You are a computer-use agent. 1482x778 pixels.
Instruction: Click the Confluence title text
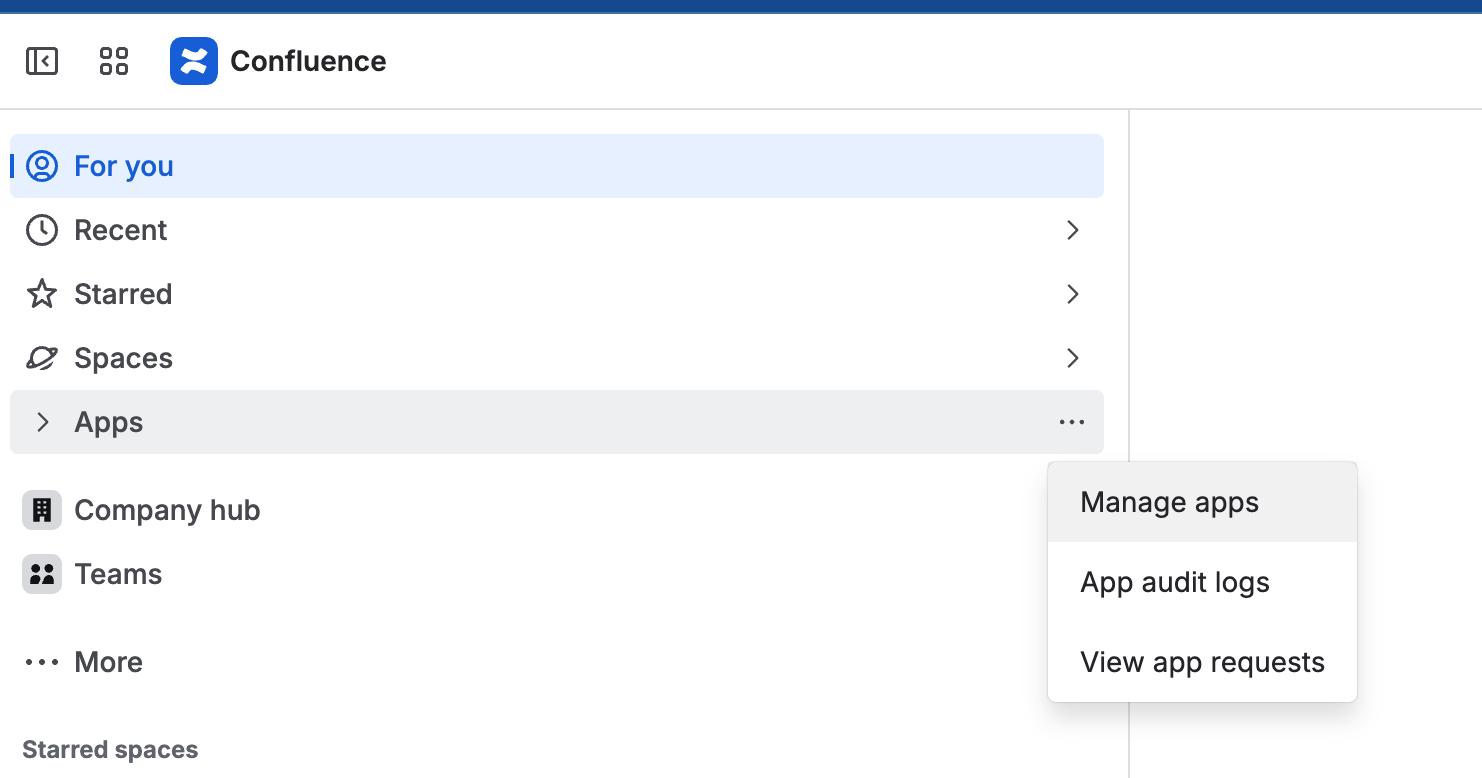308,61
